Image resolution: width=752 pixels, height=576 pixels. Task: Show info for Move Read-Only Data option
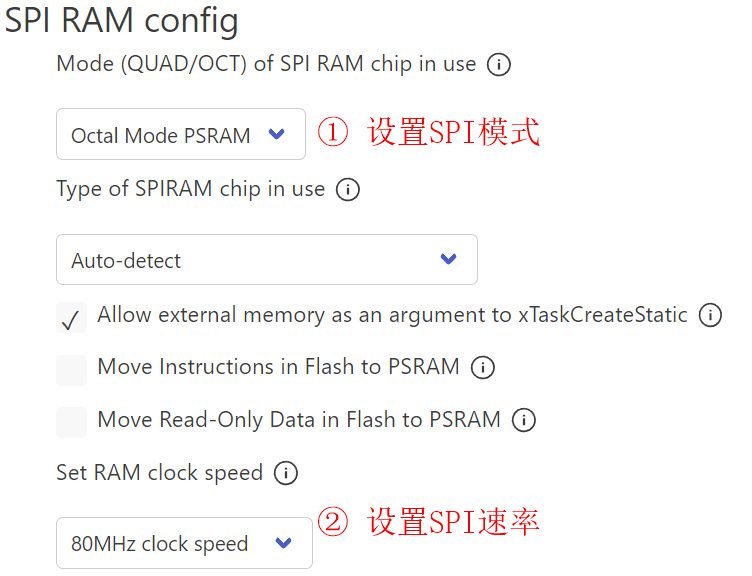point(523,421)
